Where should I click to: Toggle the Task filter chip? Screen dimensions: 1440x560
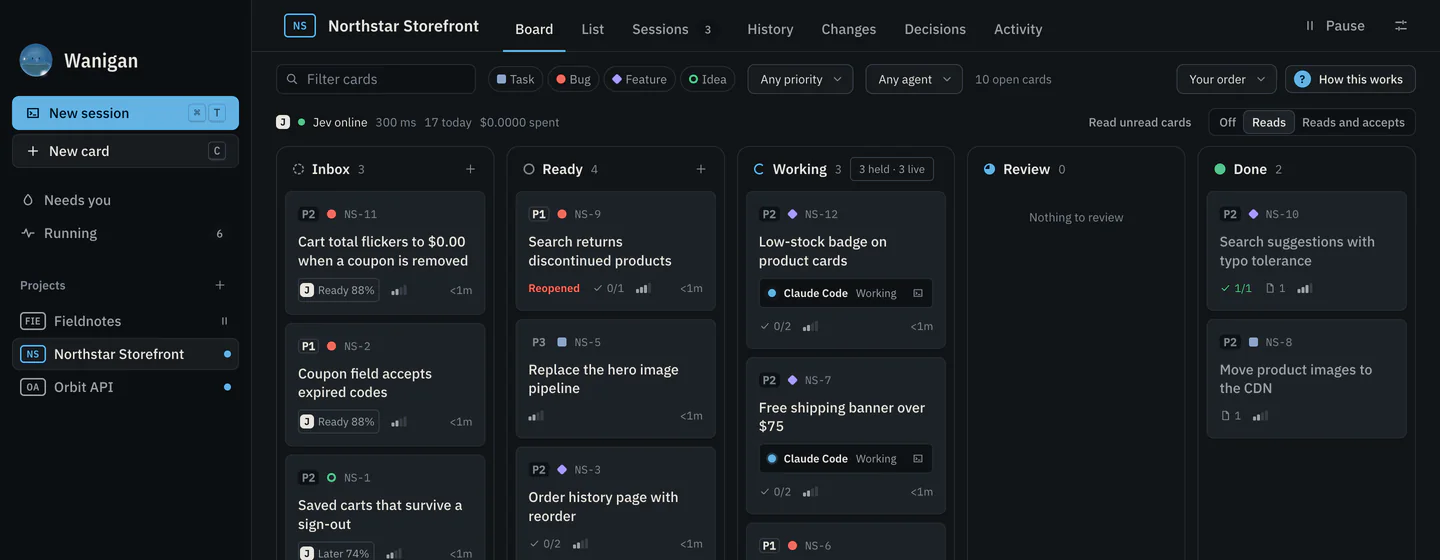click(x=516, y=79)
